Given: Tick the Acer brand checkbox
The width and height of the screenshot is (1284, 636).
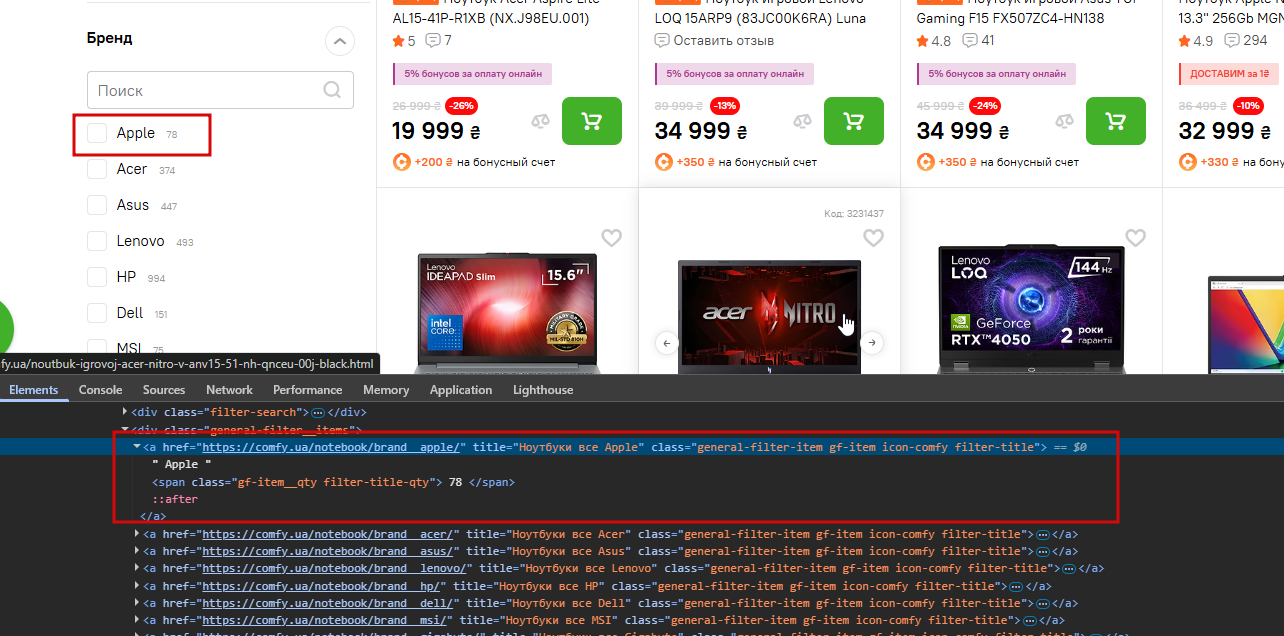Looking at the screenshot, I should pyautogui.click(x=97, y=169).
